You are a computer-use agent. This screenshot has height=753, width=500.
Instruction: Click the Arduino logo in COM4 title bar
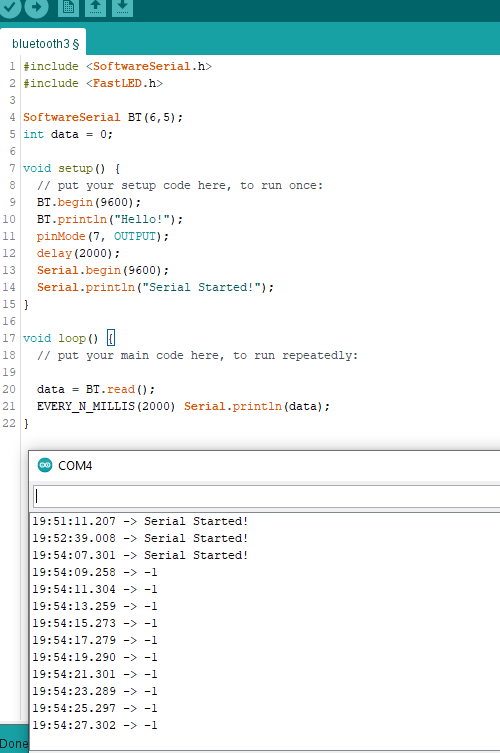tap(45, 465)
